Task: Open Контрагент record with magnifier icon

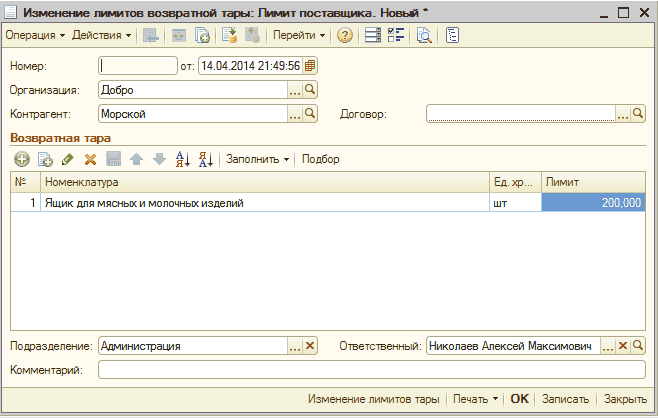Action: 310,114
